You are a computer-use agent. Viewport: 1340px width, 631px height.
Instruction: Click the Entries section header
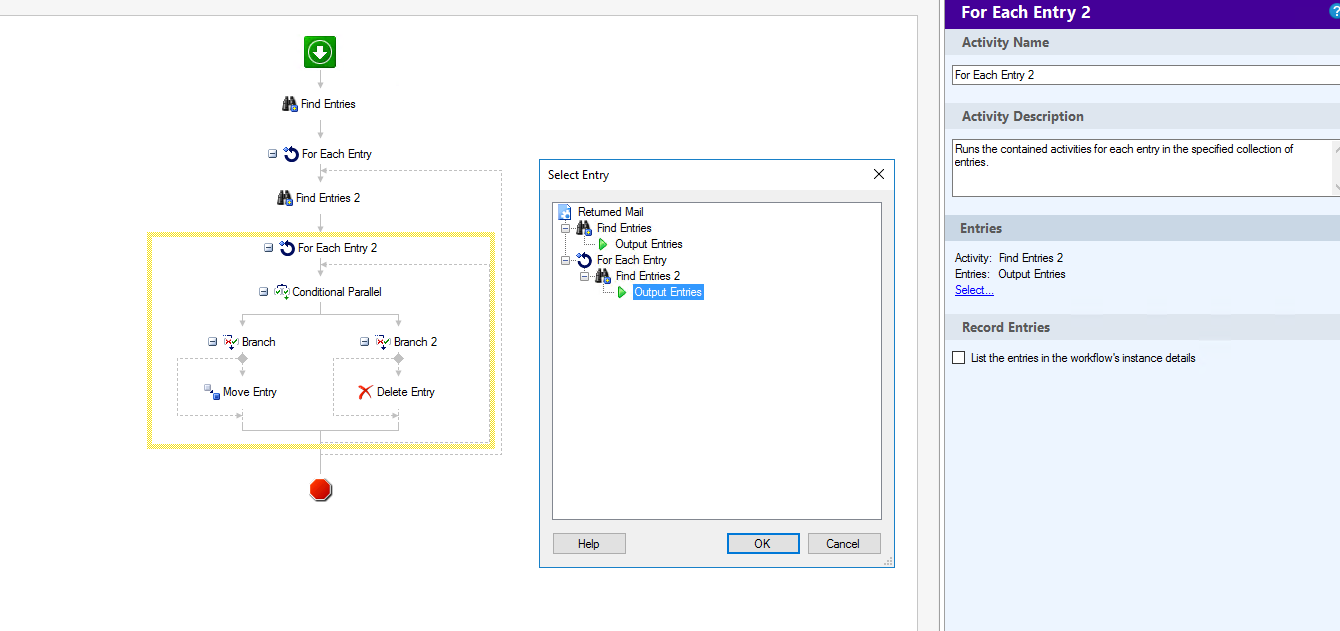coord(1142,228)
